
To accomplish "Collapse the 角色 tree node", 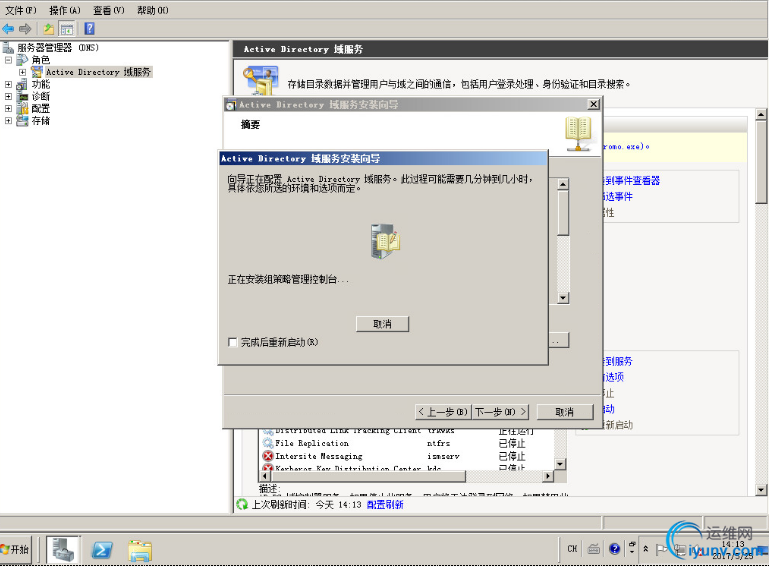I will pos(8,60).
